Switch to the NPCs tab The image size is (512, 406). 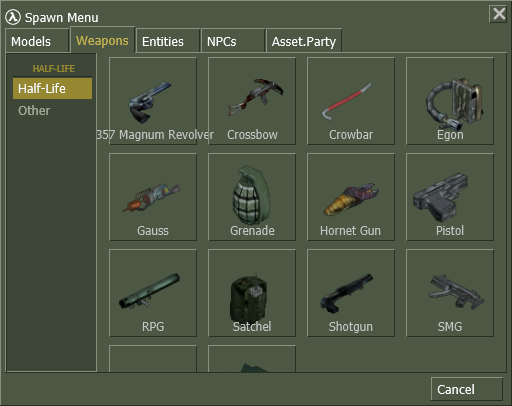click(233, 41)
